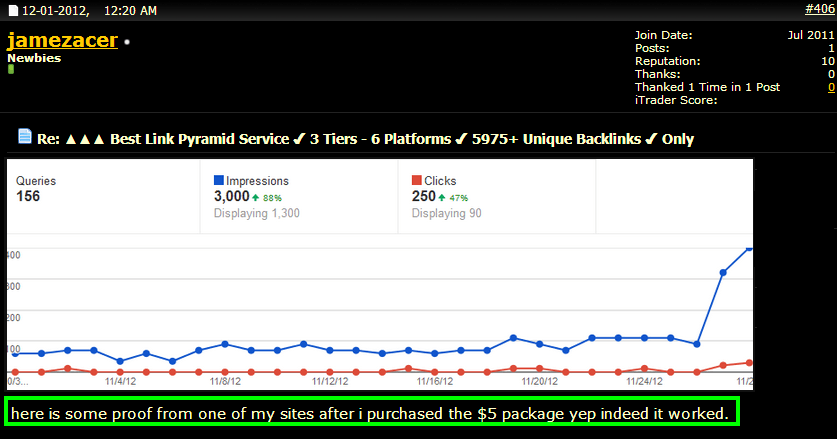Click the 11/4/12 axis date label
837x439 pixels.
(x=120, y=381)
